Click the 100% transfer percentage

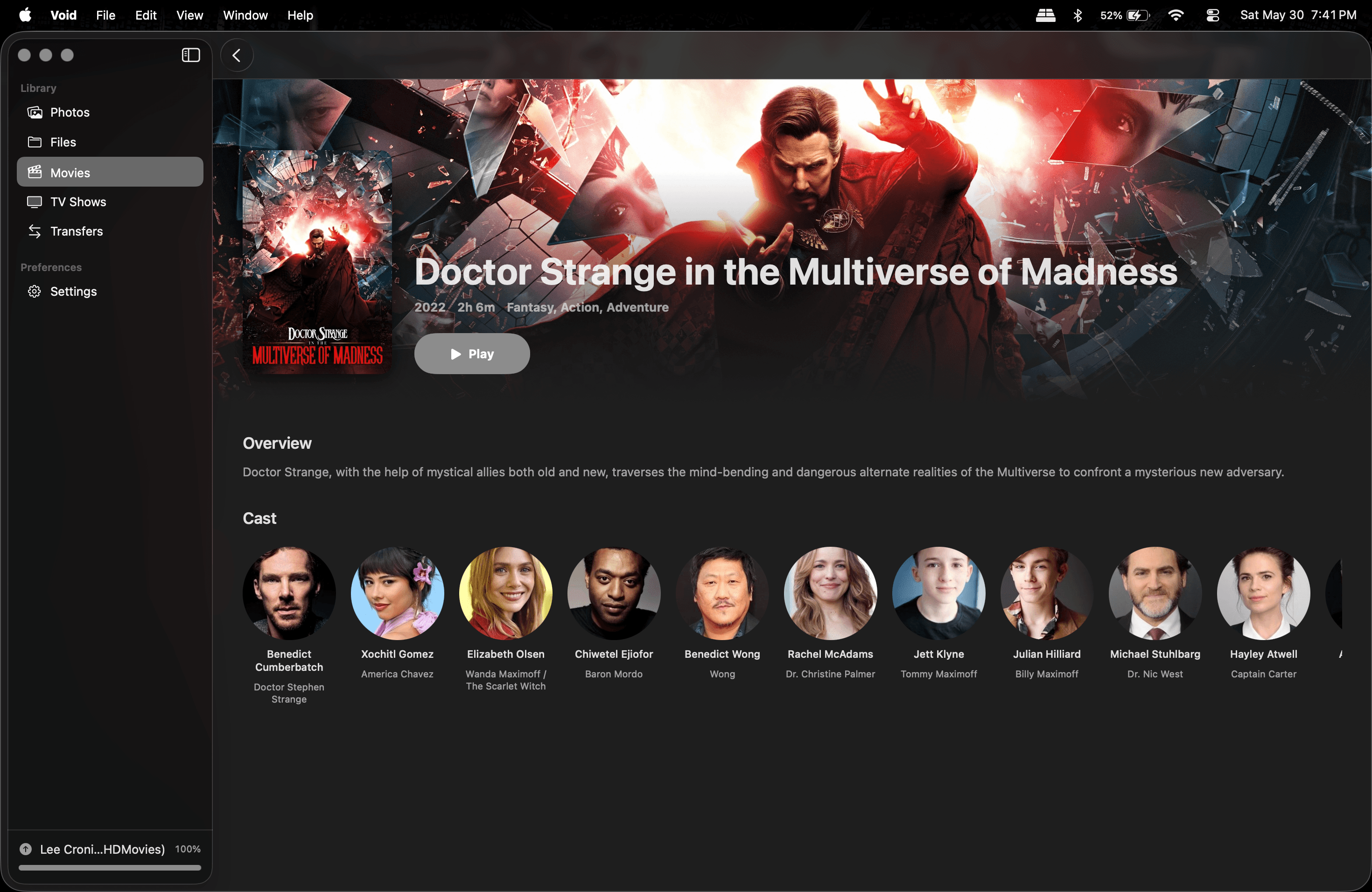(188, 849)
